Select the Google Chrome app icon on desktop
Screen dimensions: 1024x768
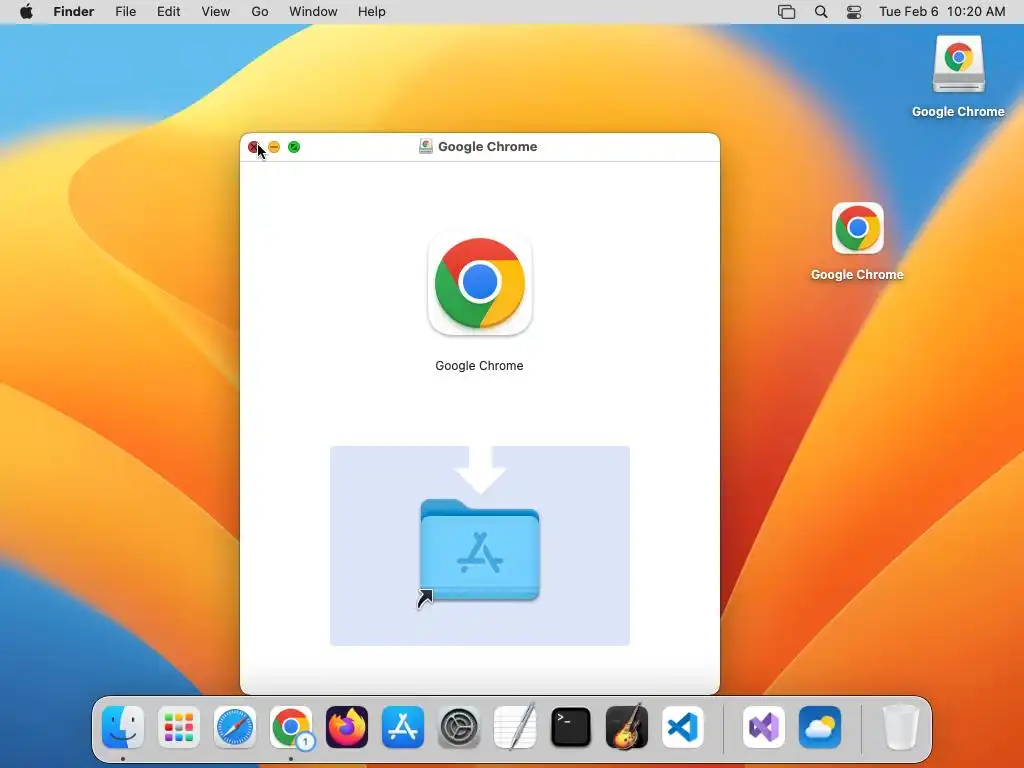coord(857,229)
